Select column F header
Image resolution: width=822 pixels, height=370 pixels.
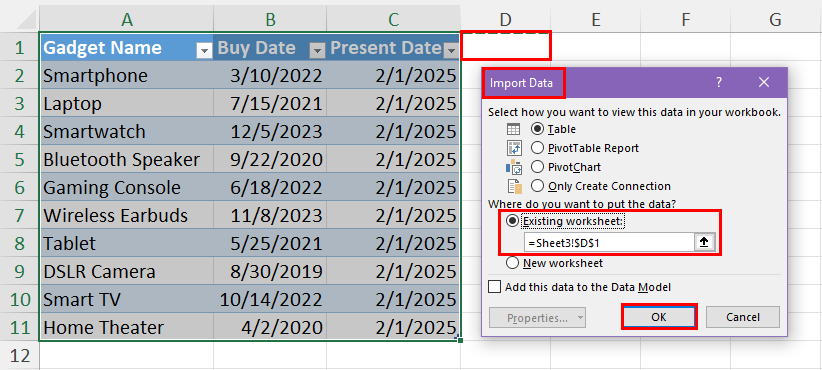click(x=685, y=19)
